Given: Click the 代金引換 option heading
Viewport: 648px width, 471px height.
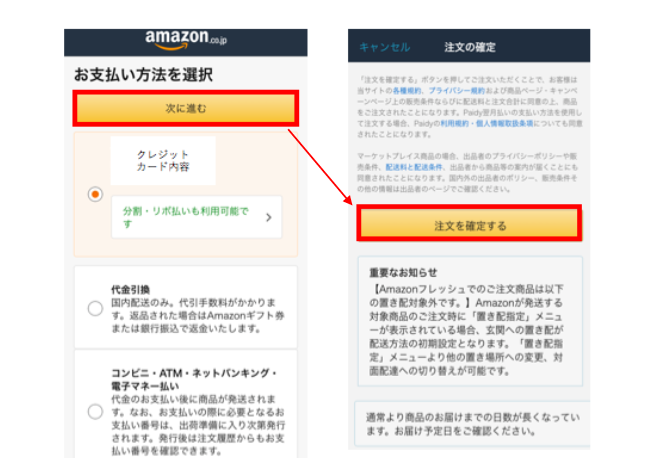Looking at the screenshot, I should [x=131, y=290].
